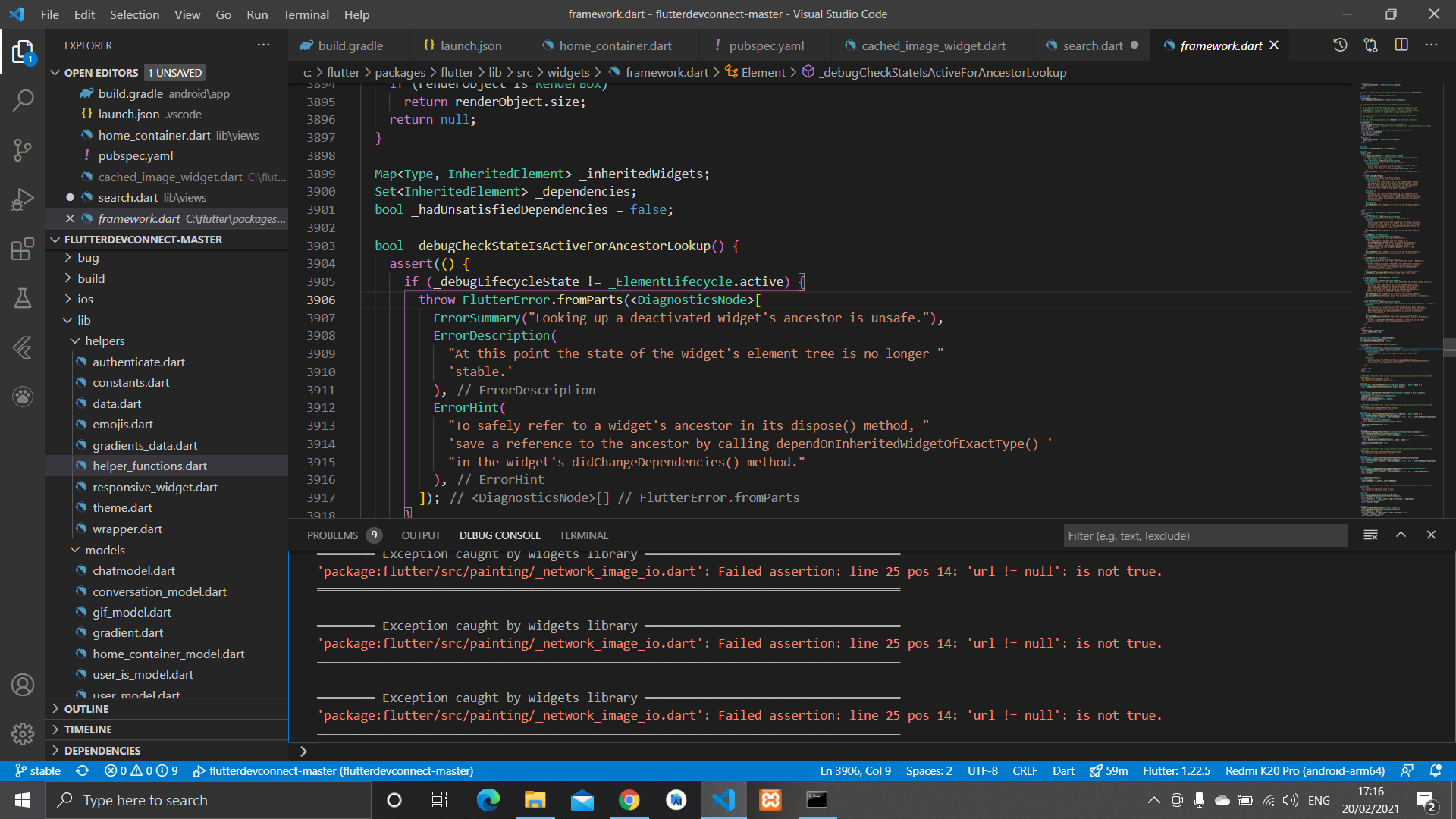Open chatmodel.dart file
The image size is (1456, 819).
[133, 571]
